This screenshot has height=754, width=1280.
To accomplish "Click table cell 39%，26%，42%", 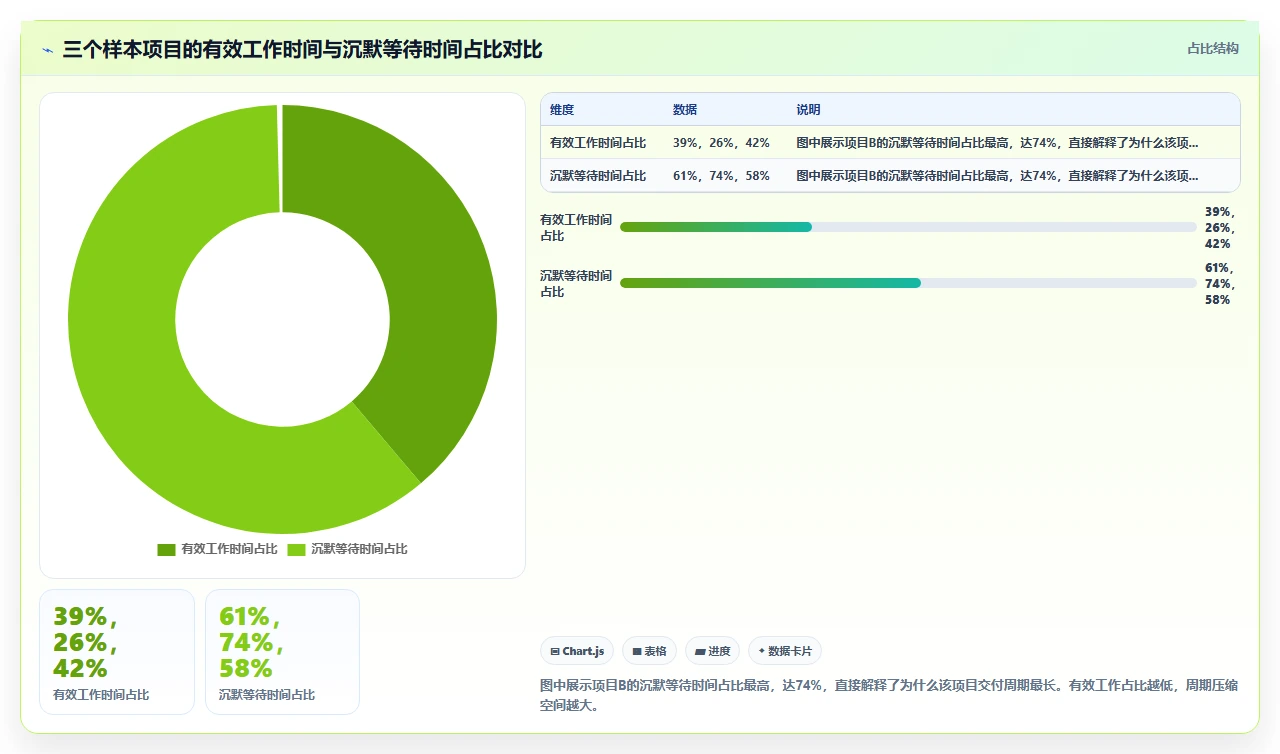I will [x=721, y=143].
